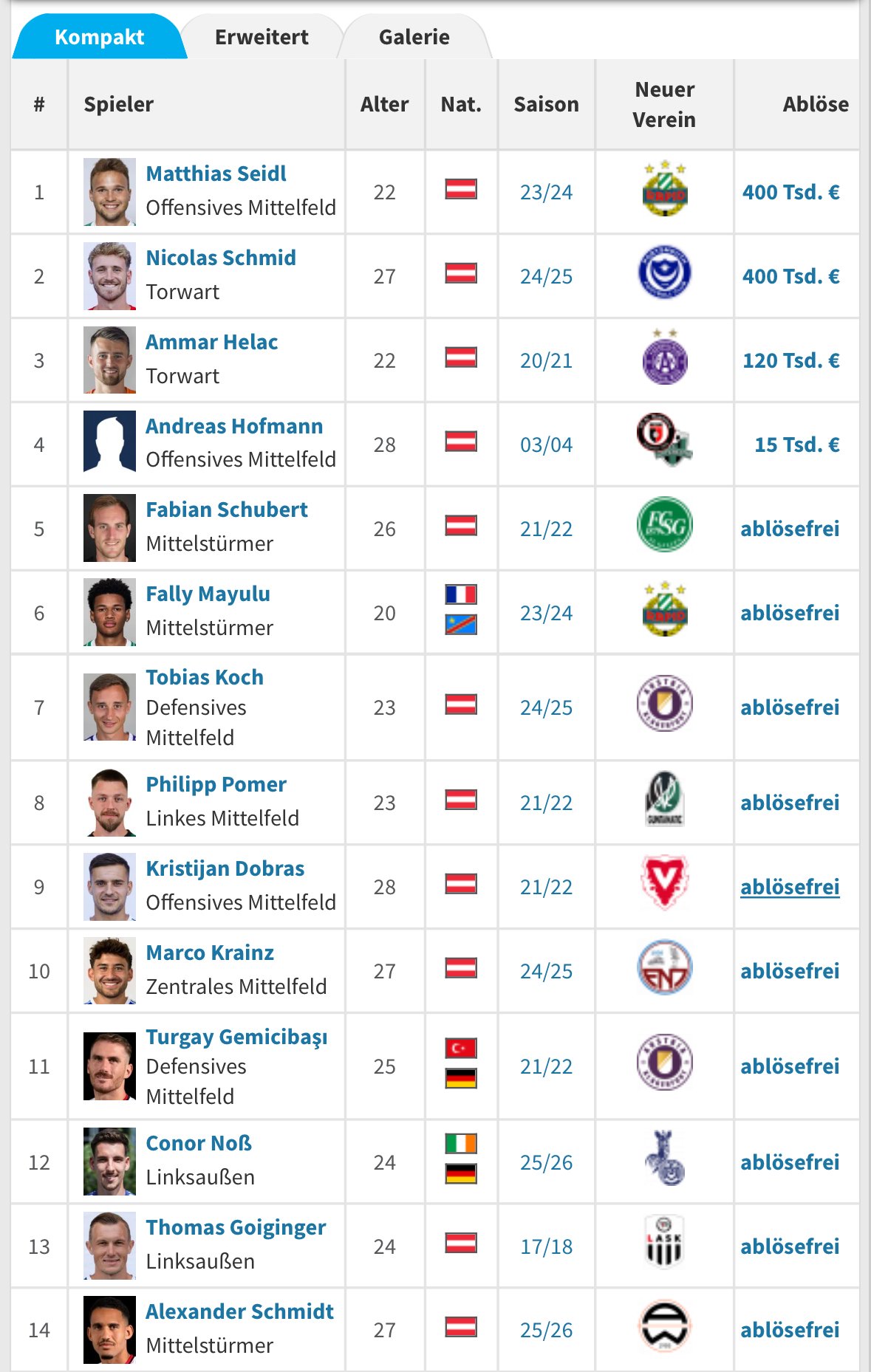Open FC St. Gallen crest for Fabian Schubert
Viewport: 871px width, 1372px height.
[664, 524]
